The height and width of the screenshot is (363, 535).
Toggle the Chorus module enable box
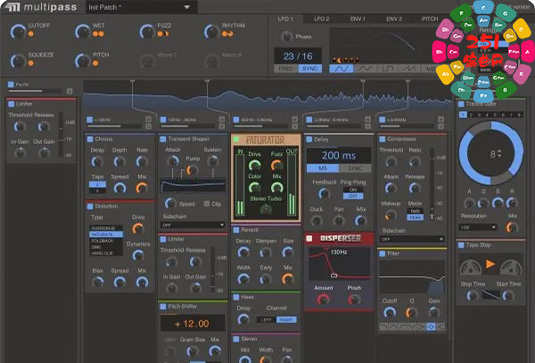click(90, 139)
